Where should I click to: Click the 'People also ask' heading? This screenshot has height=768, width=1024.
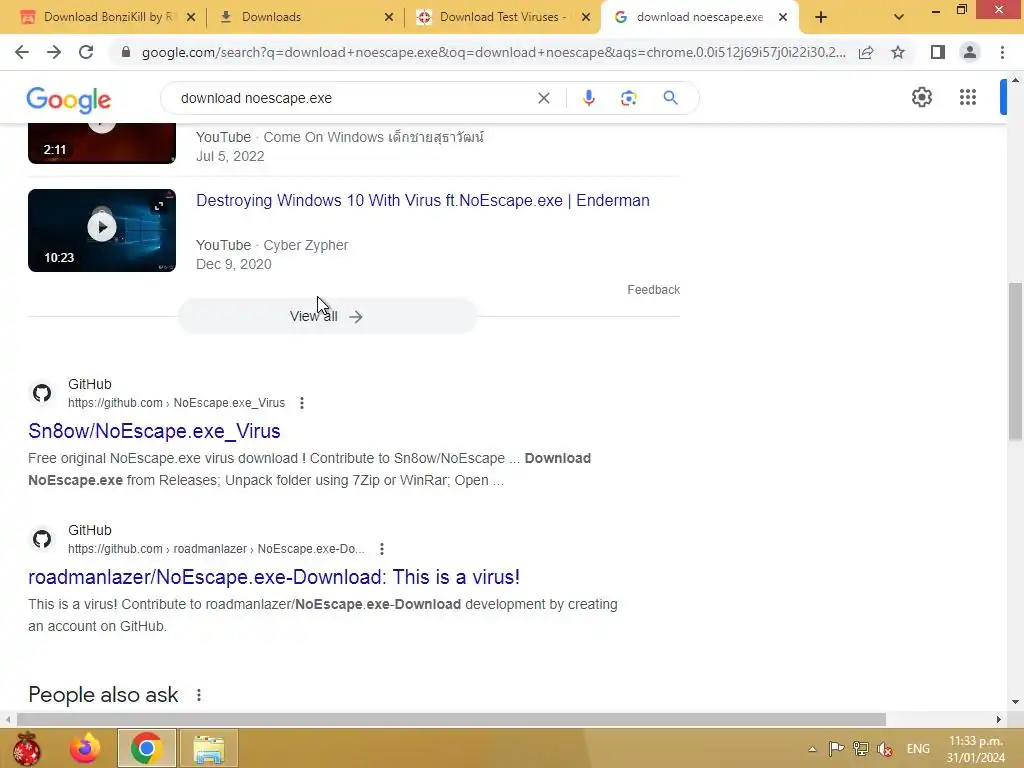click(103, 695)
